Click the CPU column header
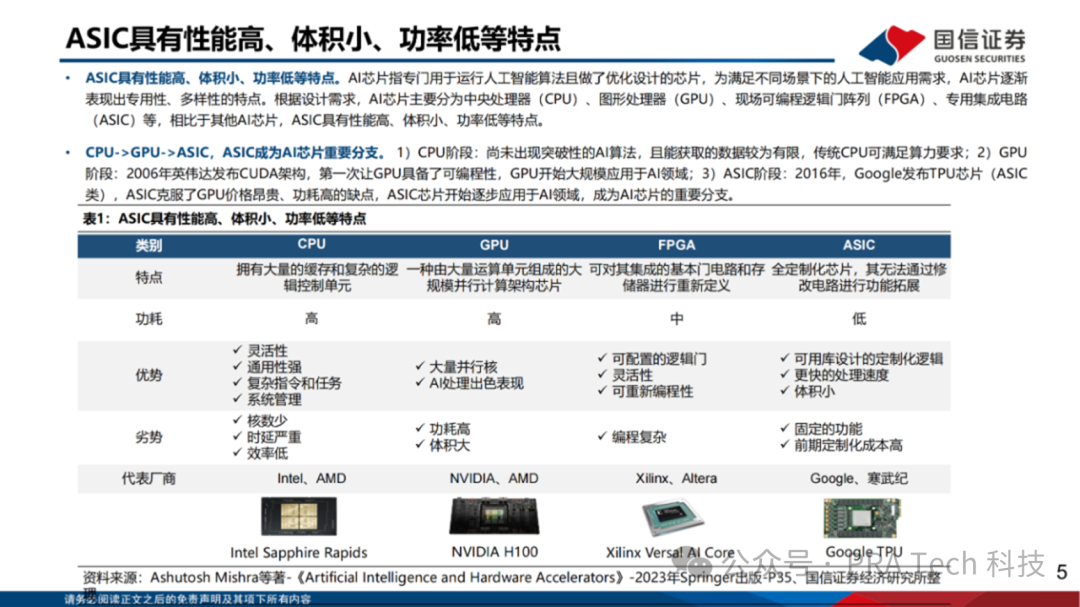 311,244
